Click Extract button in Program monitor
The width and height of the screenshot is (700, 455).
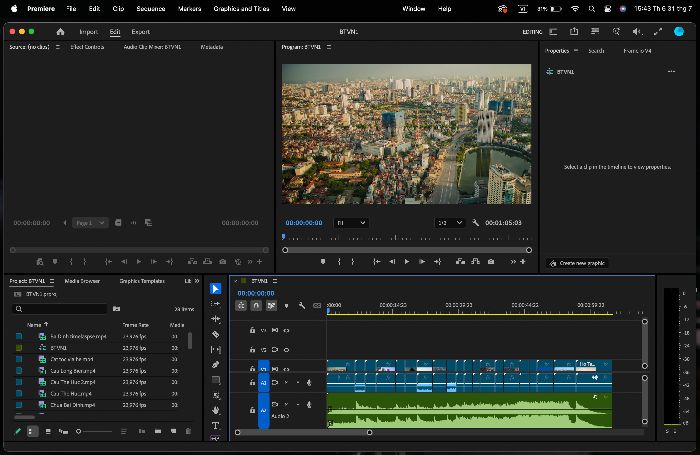[x=475, y=262]
